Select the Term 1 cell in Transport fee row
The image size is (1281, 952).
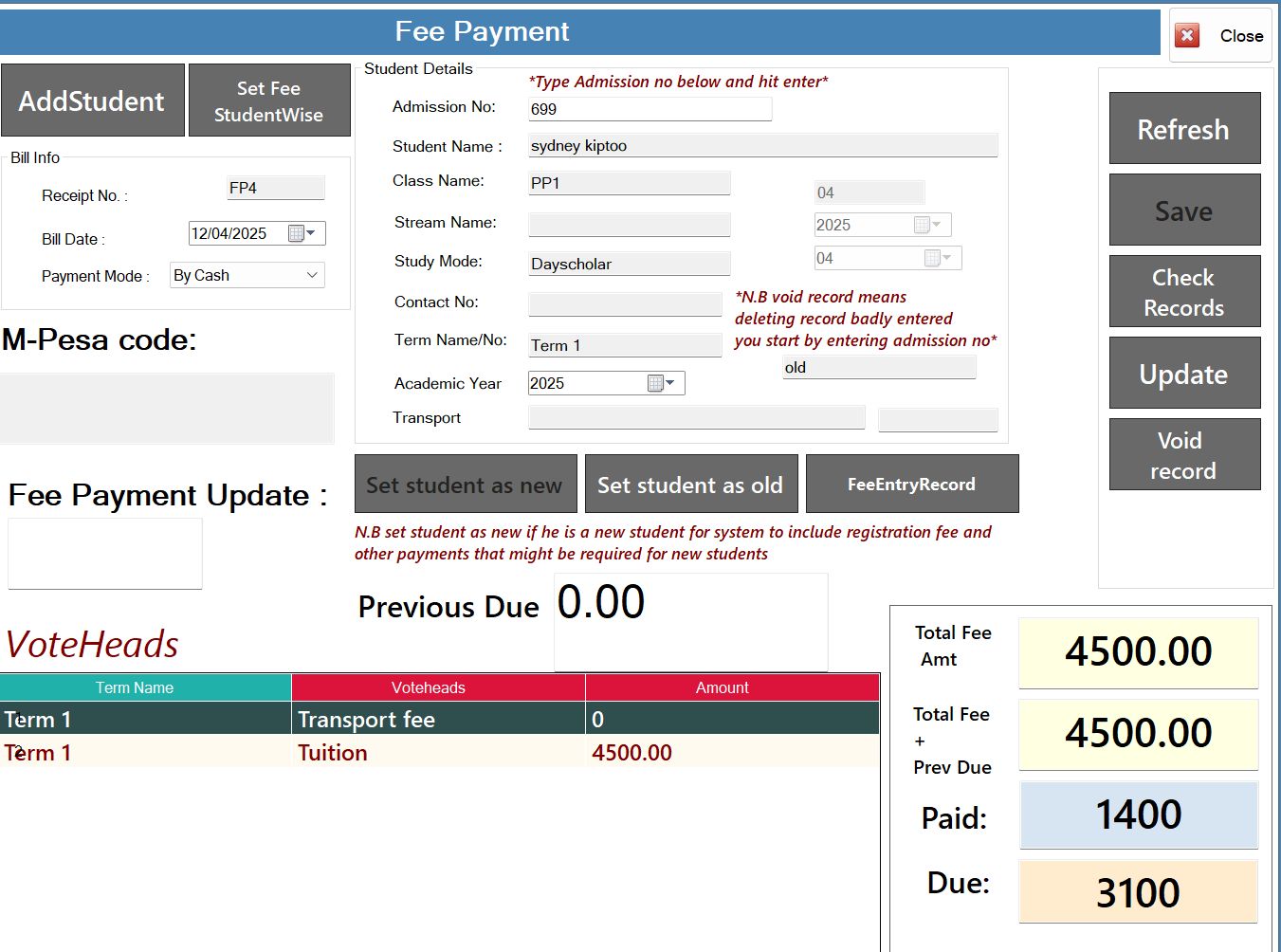pyautogui.click(x=146, y=719)
